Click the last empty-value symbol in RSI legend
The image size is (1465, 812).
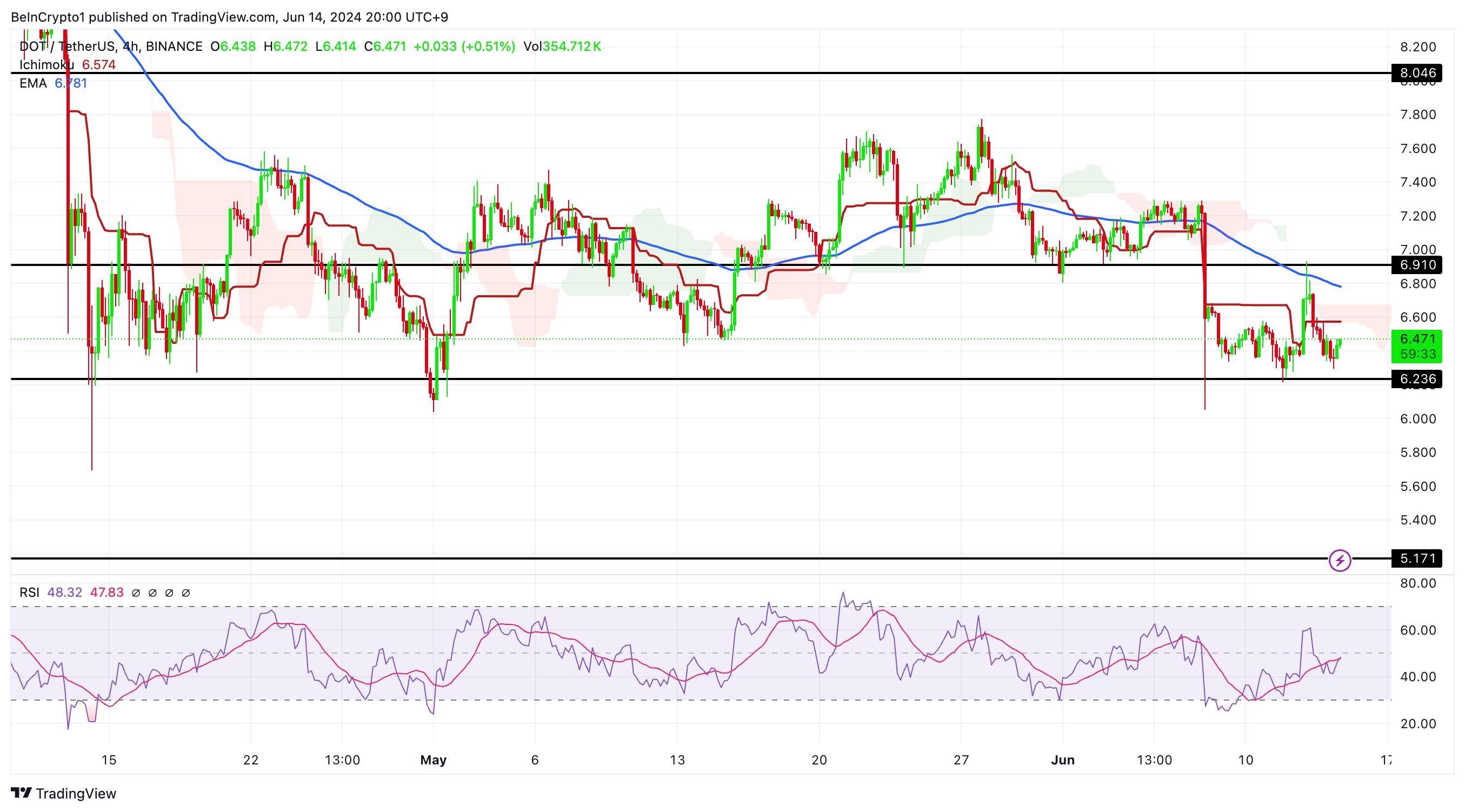(185, 593)
